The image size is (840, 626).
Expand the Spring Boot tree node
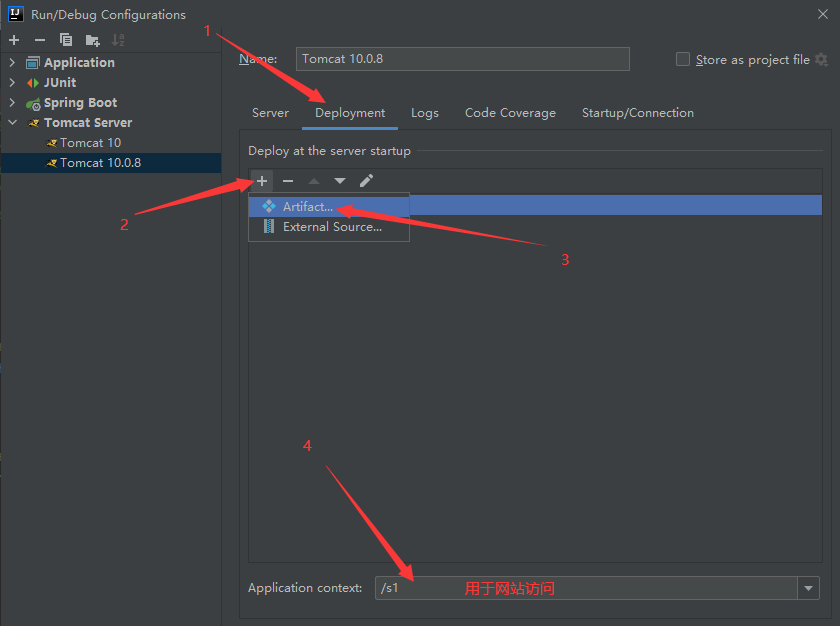12,102
